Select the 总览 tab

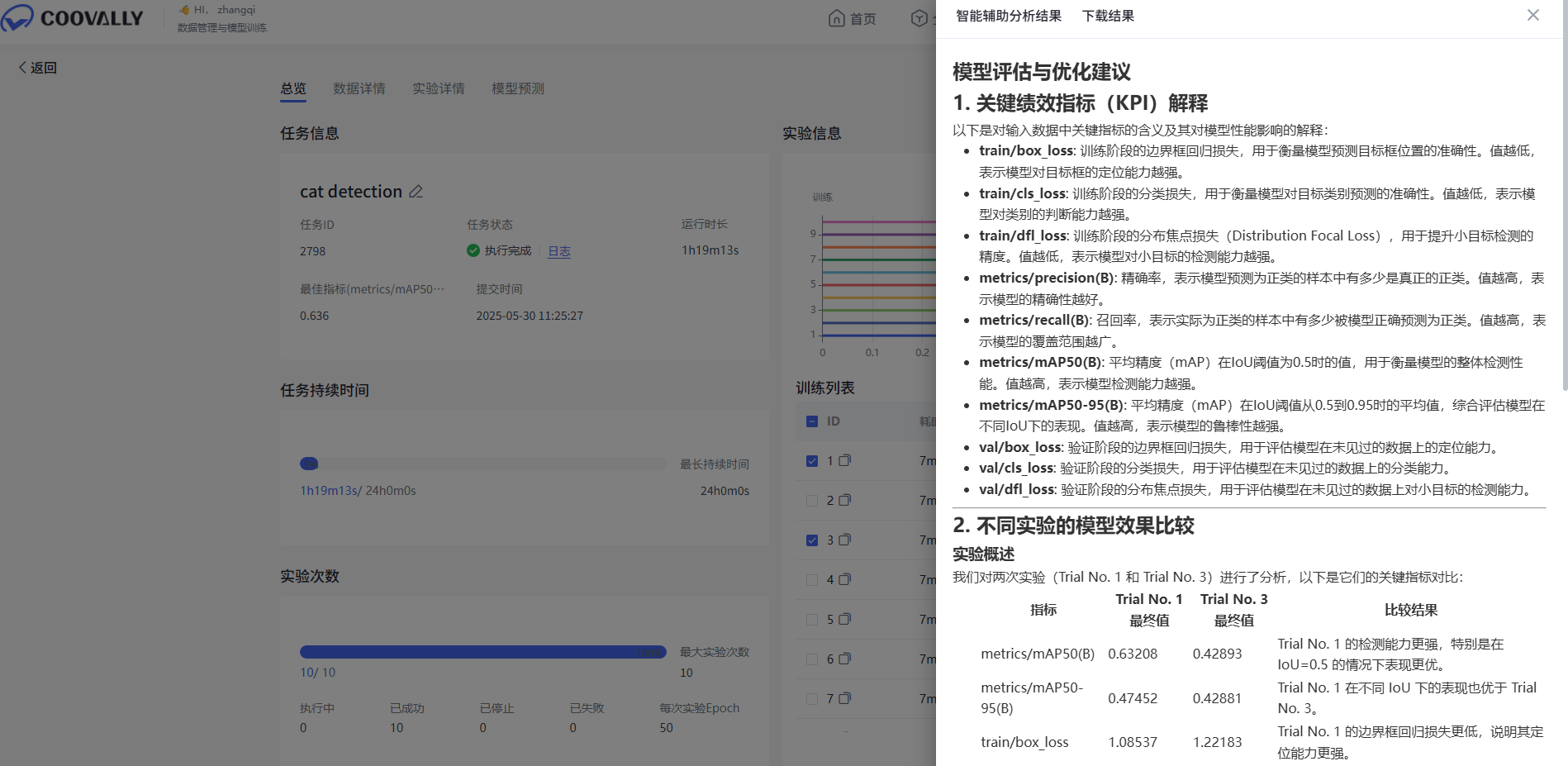[x=293, y=88]
